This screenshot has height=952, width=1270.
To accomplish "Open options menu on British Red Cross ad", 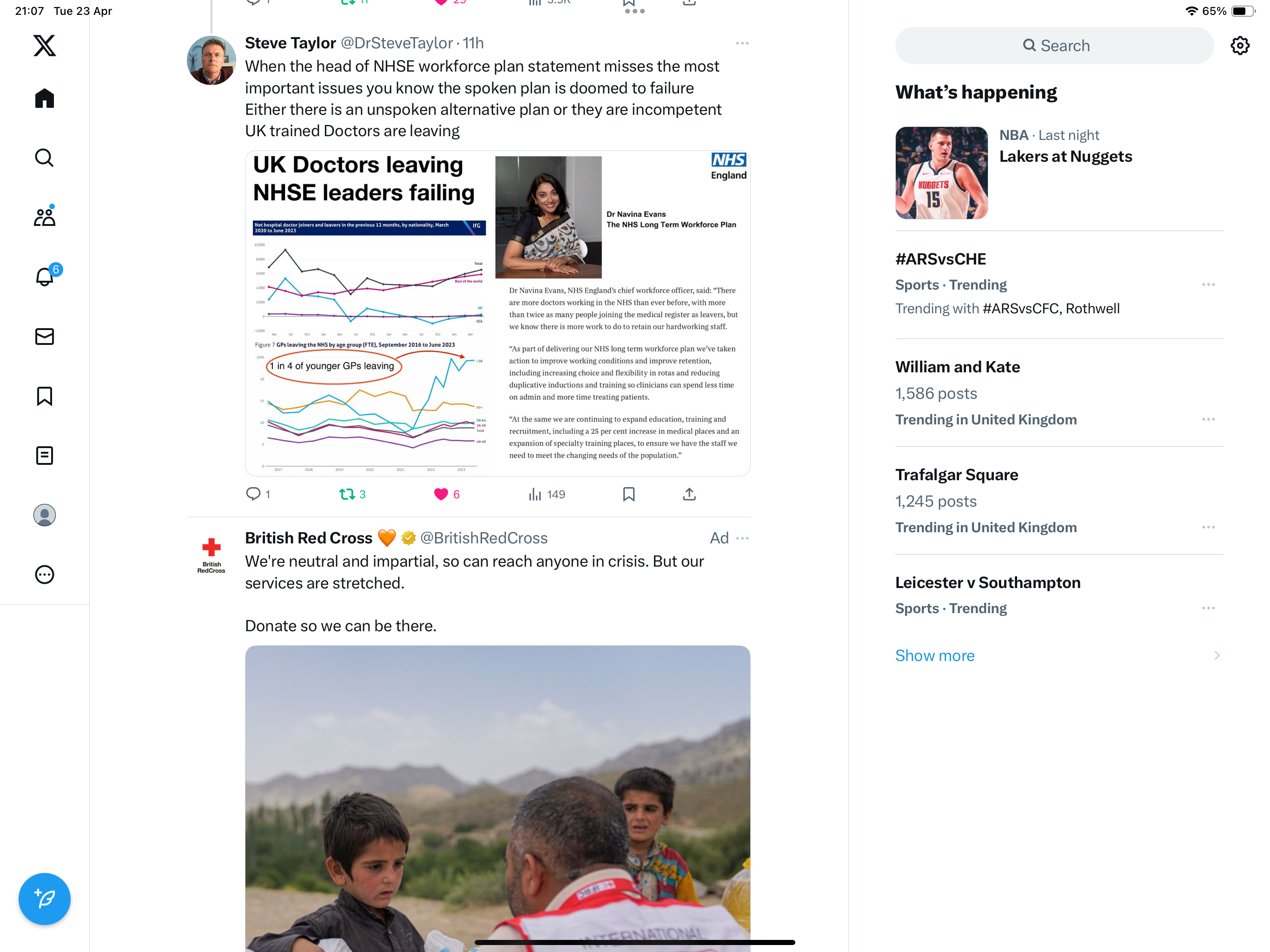I will [742, 539].
